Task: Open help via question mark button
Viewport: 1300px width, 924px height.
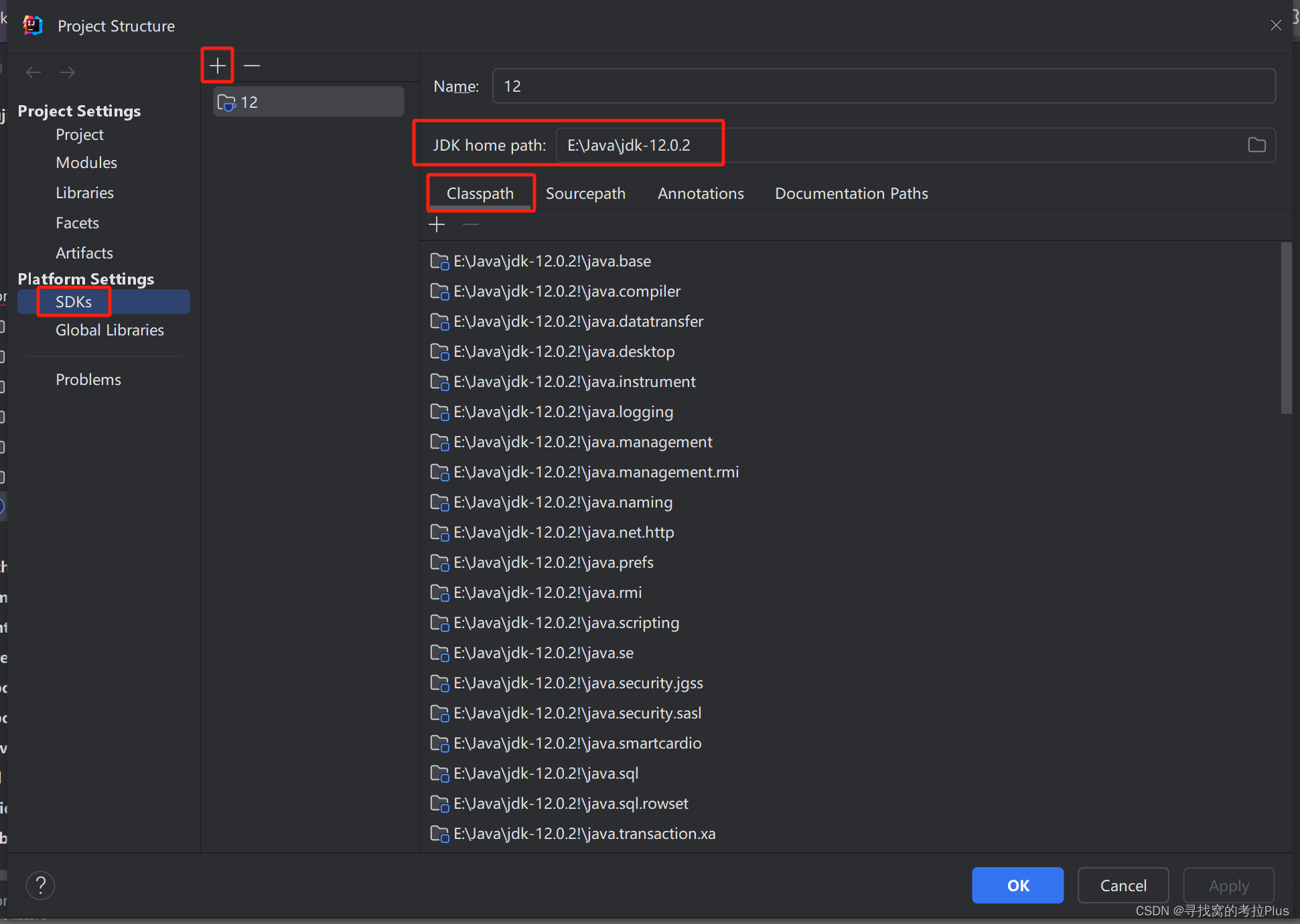Action: pyautogui.click(x=40, y=885)
